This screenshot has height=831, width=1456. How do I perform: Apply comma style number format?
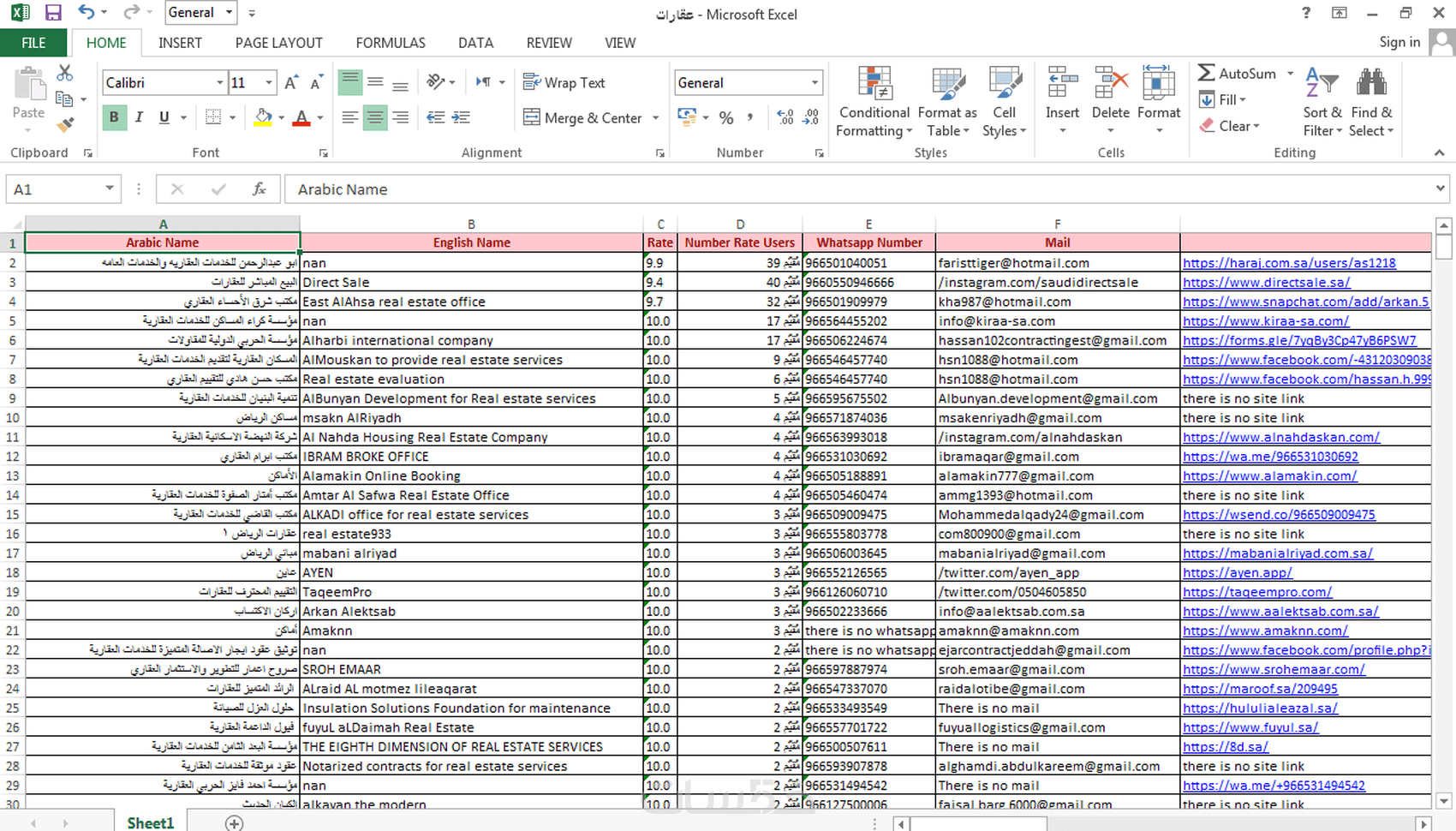pyautogui.click(x=750, y=117)
